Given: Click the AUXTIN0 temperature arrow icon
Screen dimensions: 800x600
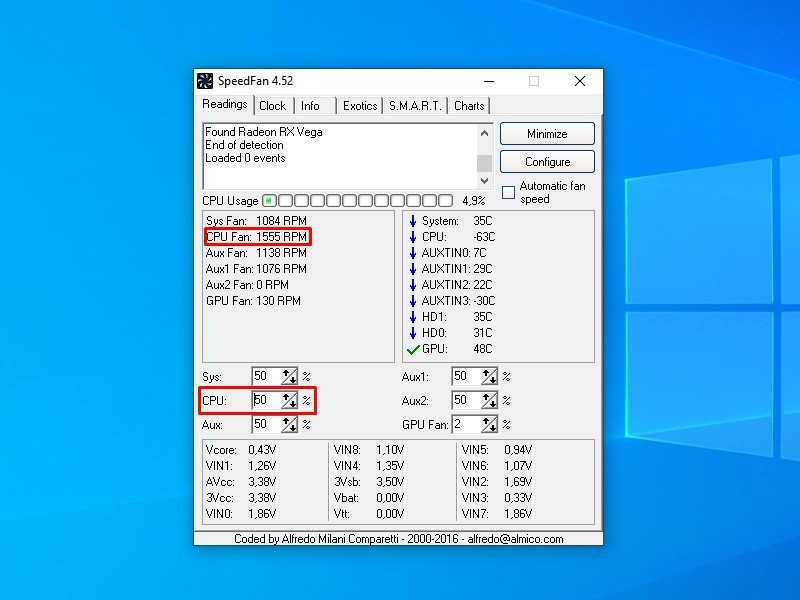Looking at the screenshot, I should 413,253.
